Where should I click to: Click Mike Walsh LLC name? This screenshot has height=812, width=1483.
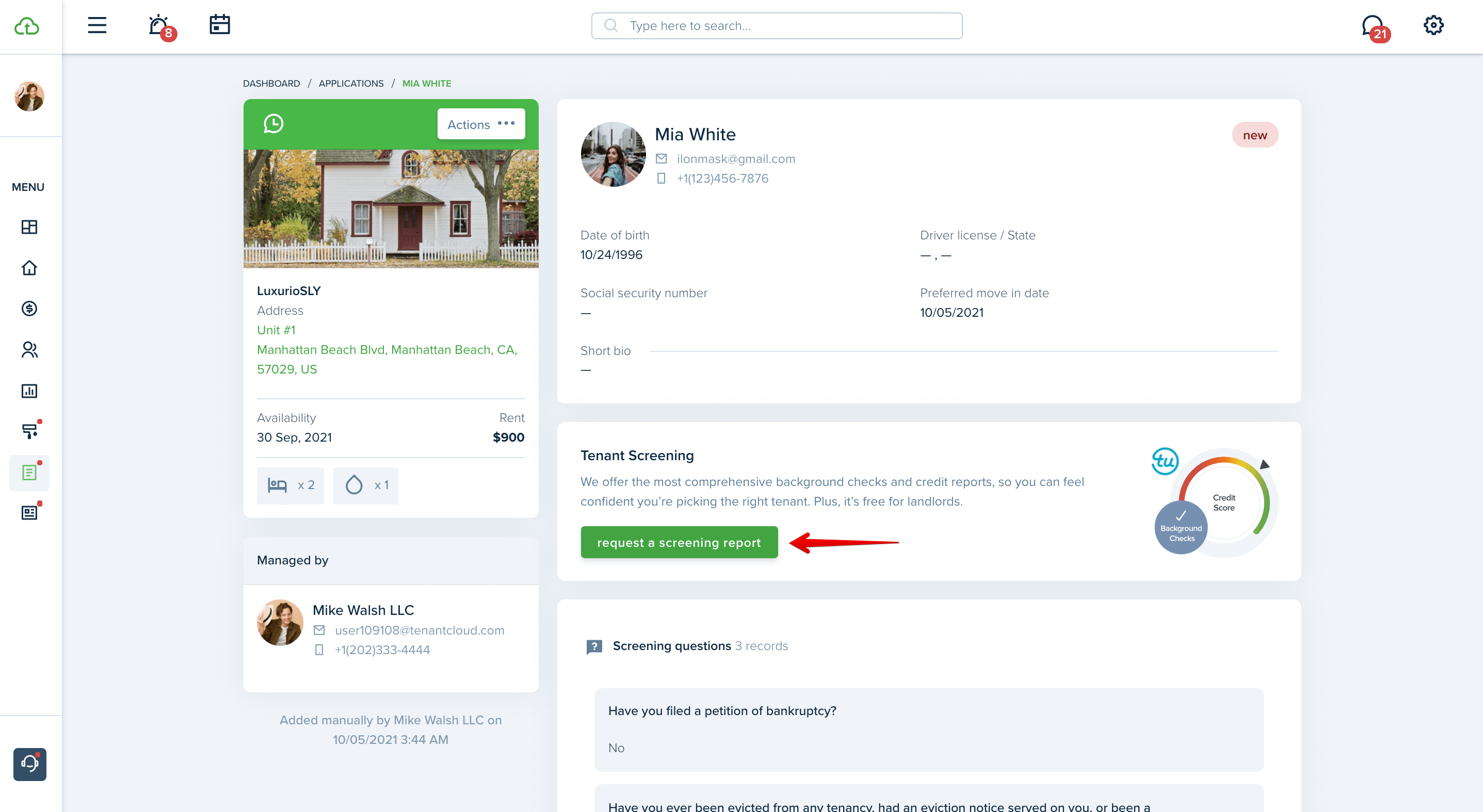point(363,610)
